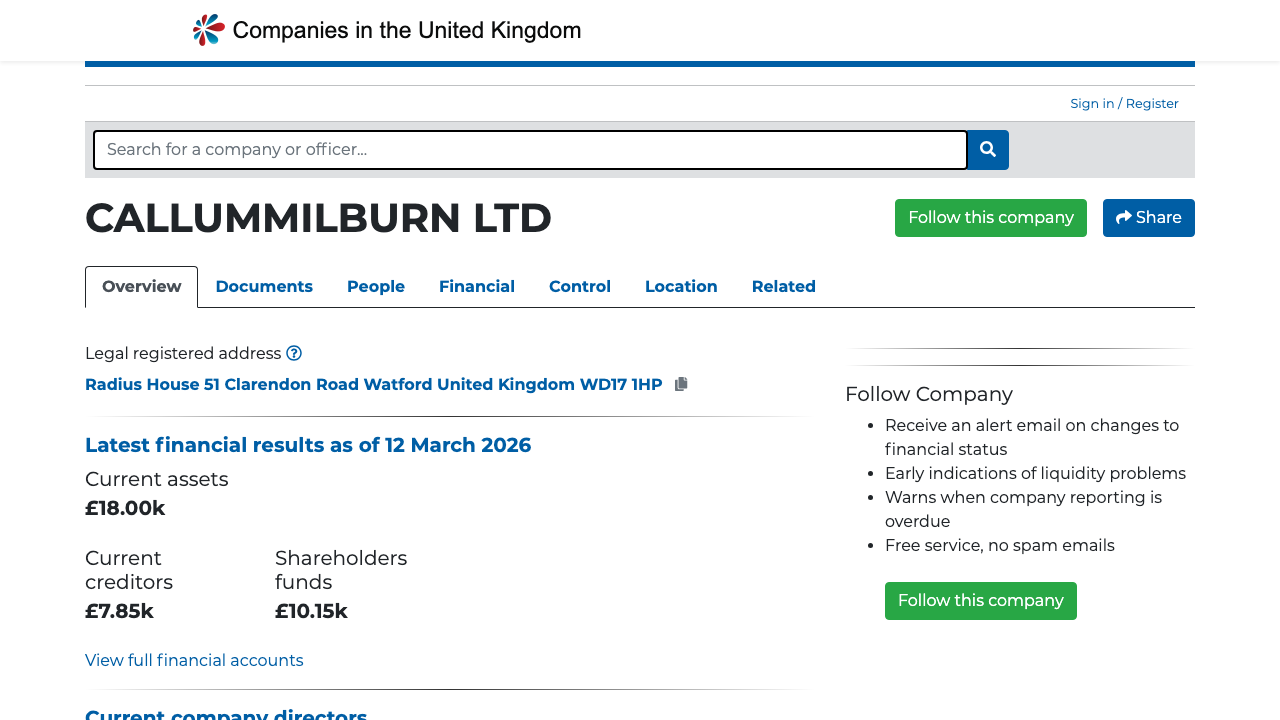Select the Documents tab
This screenshot has height=720, width=1280.
pyautogui.click(x=264, y=287)
